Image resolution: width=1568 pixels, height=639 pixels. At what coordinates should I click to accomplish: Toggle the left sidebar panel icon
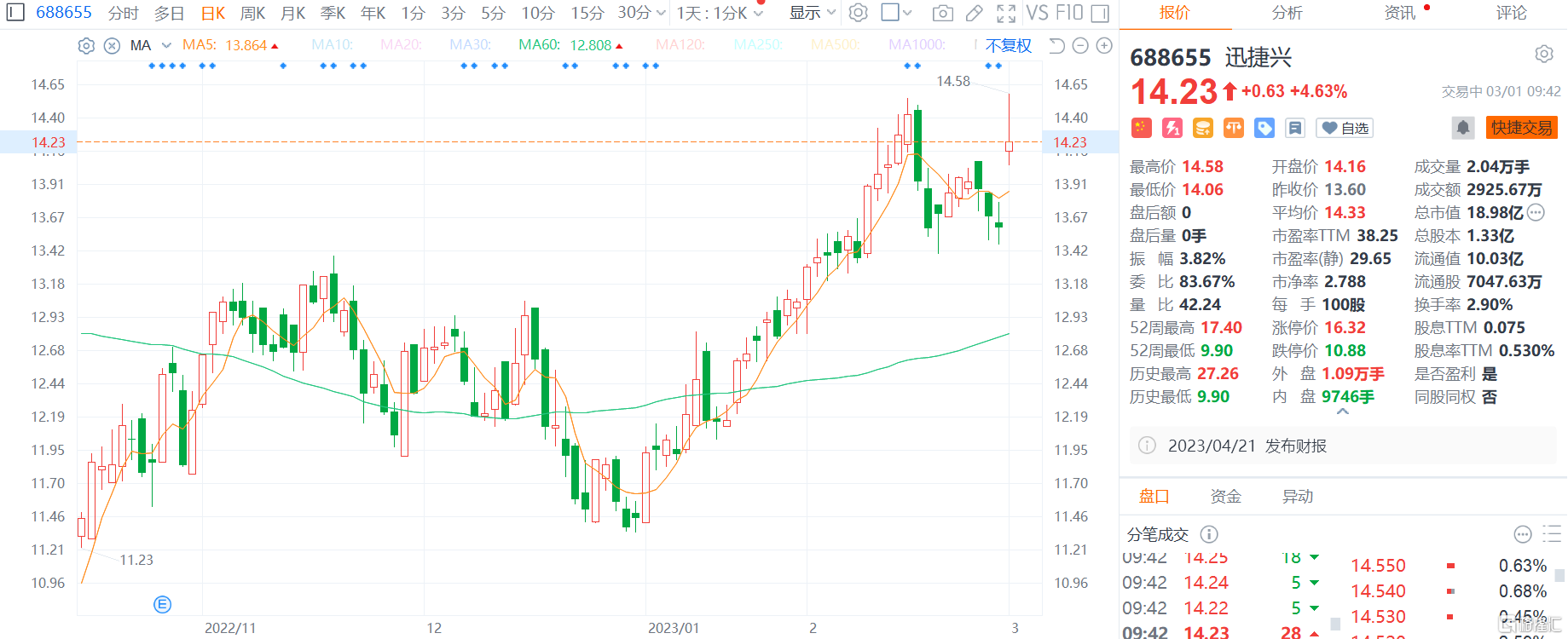[15, 12]
